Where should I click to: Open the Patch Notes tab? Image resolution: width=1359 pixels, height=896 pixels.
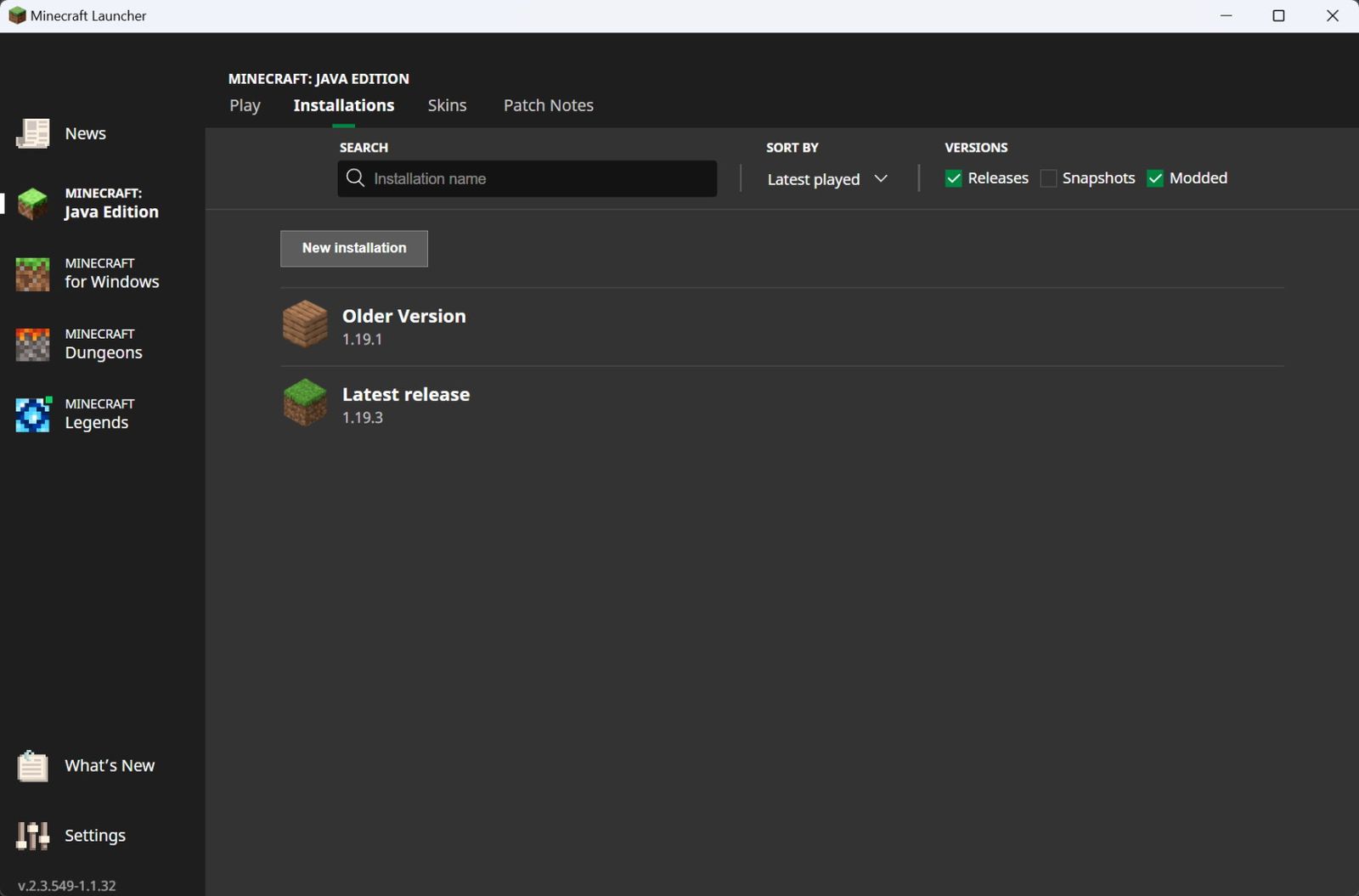tap(548, 105)
